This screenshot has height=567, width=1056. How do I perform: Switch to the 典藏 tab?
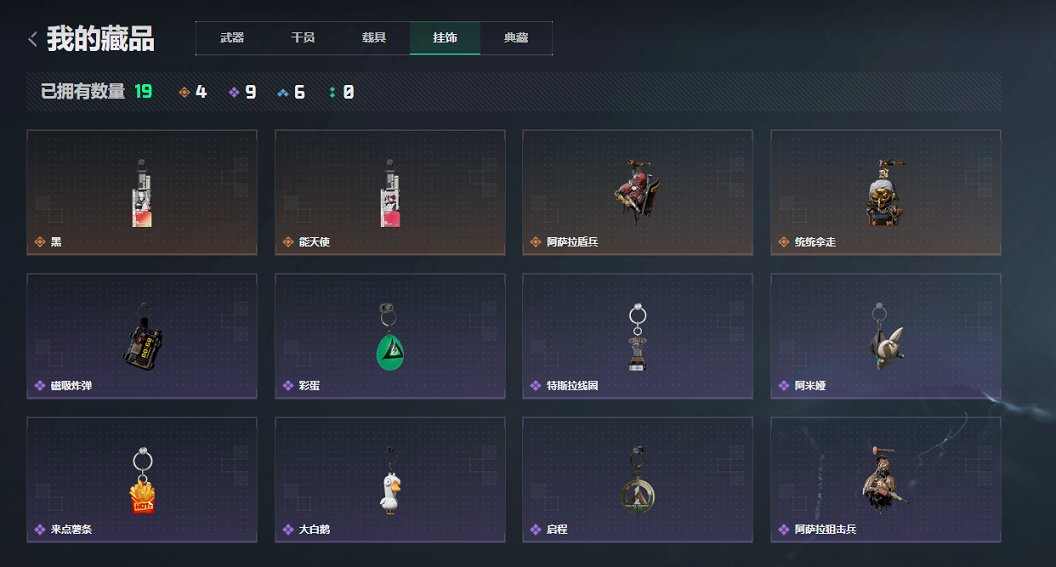[516, 38]
